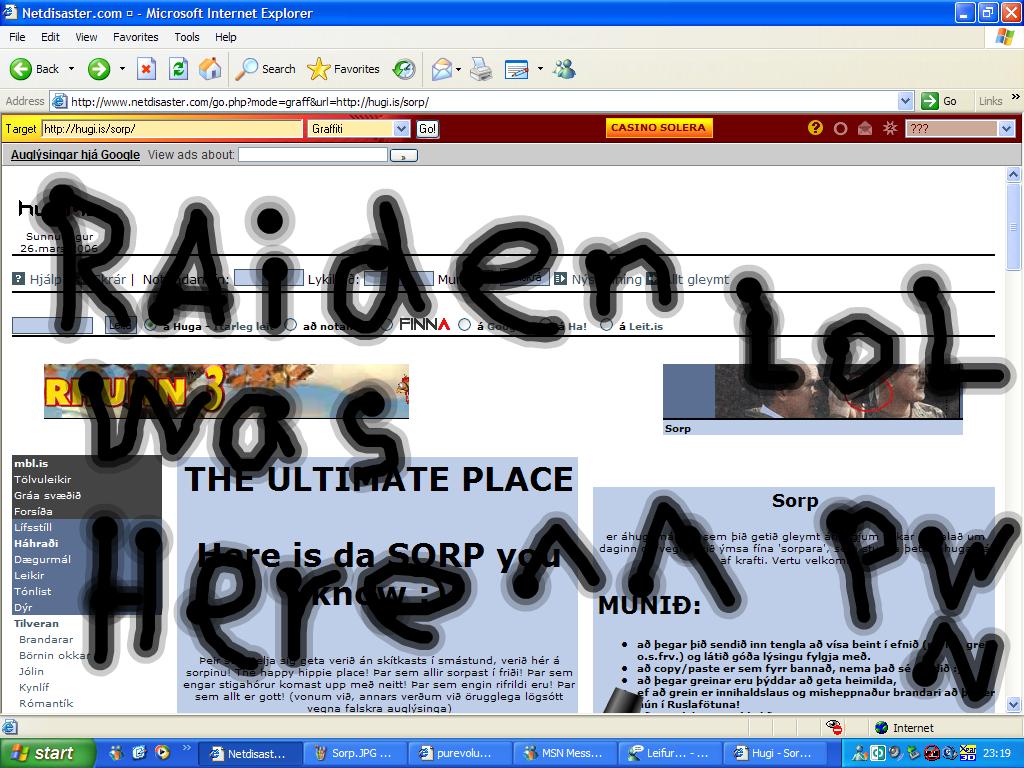Expand the Mail button dropdown arrow
The width and height of the screenshot is (1024, 768).
click(458, 69)
